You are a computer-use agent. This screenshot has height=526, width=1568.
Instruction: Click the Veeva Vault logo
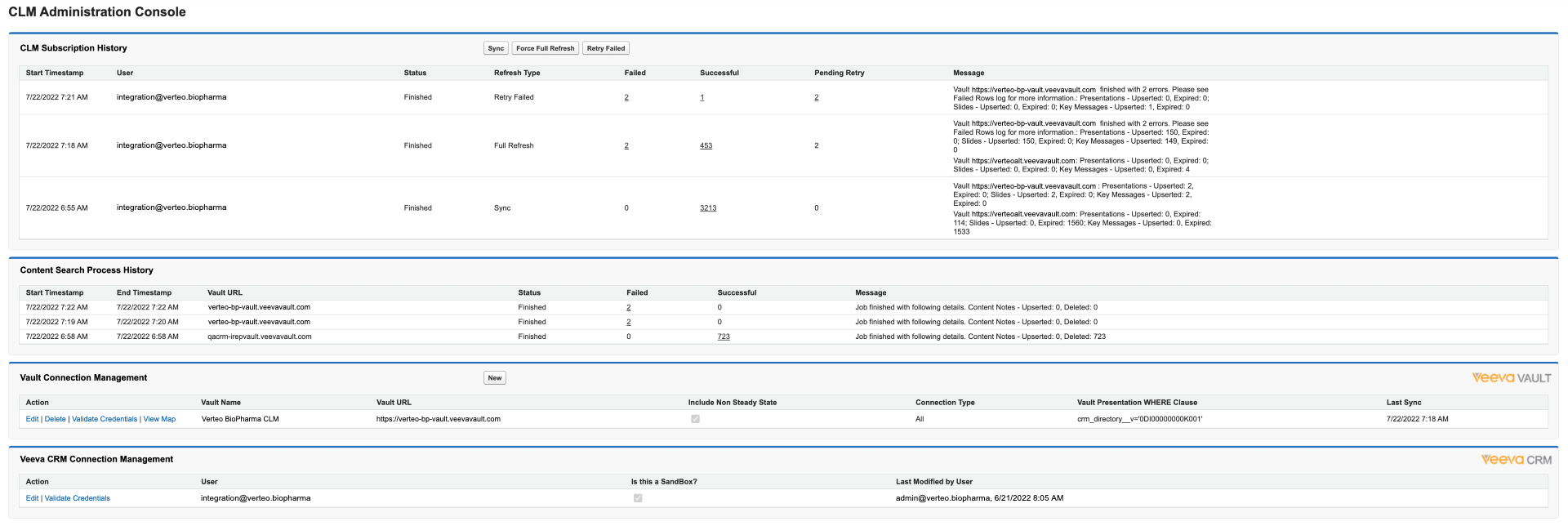pyautogui.click(x=1511, y=378)
